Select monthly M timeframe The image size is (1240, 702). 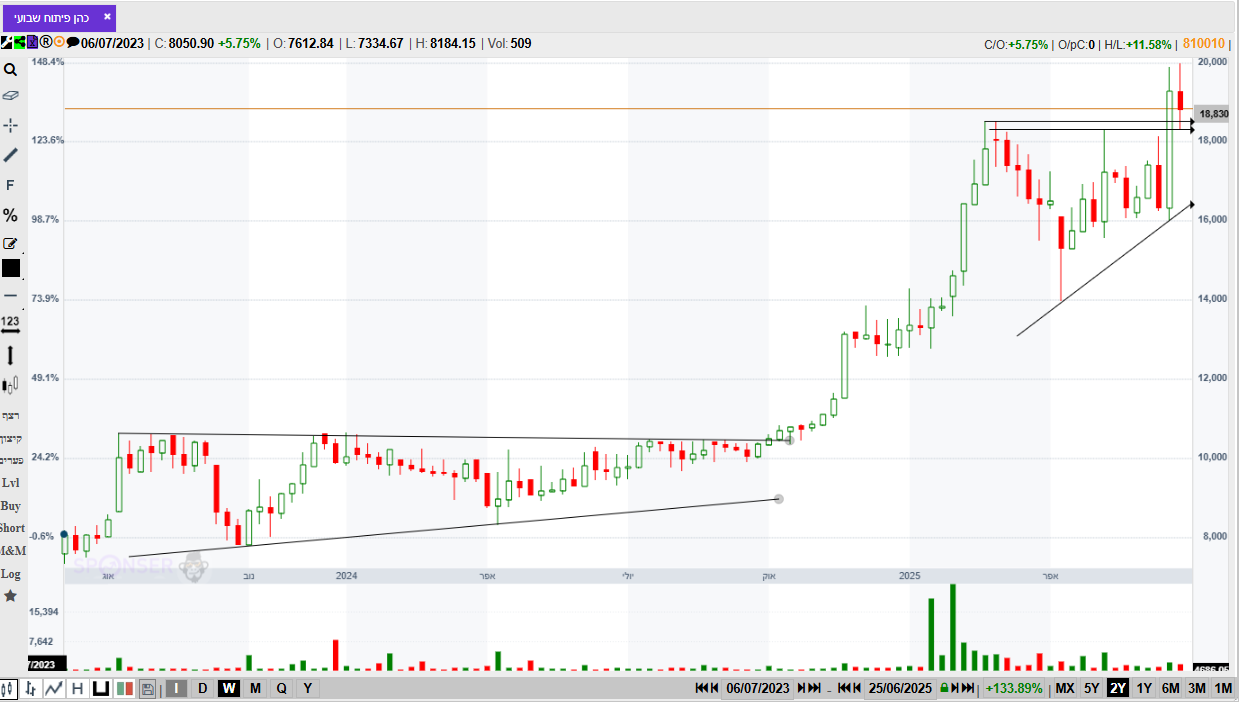255,688
